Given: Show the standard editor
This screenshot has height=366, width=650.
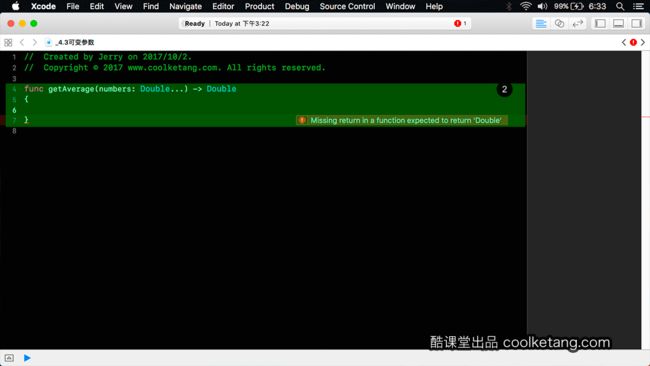Looking at the screenshot, I should [541, 24].
